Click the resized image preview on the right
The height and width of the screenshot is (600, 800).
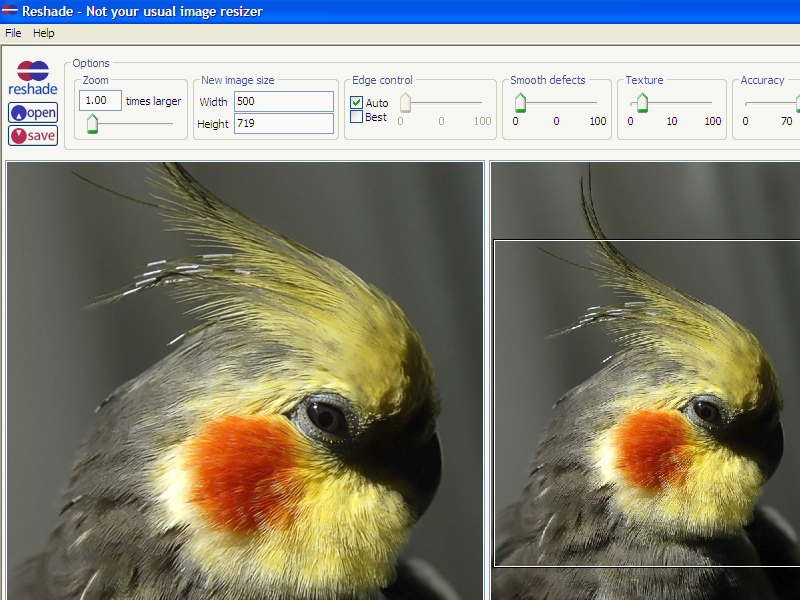(x=645, y=381)
